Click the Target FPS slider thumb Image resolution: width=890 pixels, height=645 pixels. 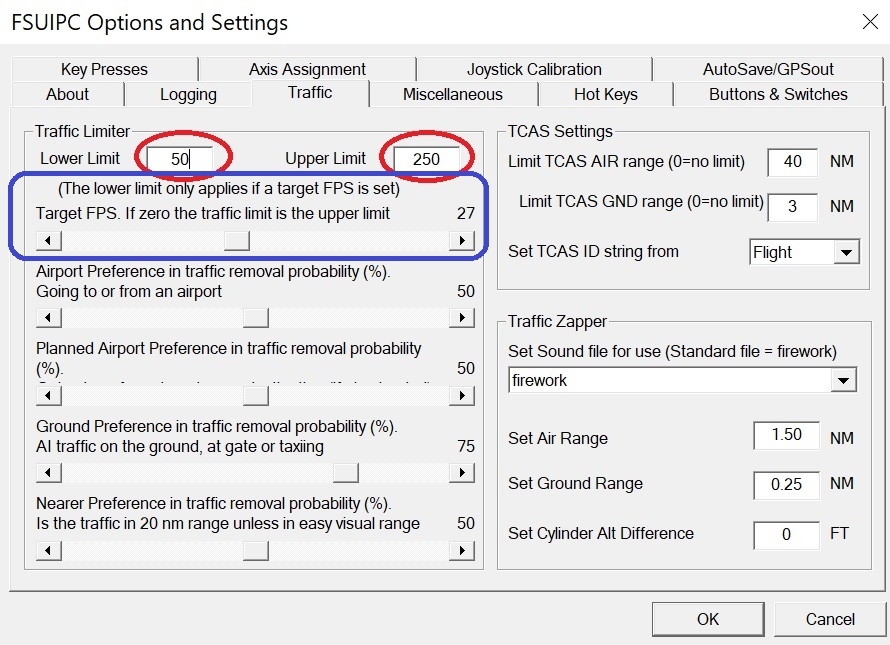pyautogui.click(x=237, y=241)
